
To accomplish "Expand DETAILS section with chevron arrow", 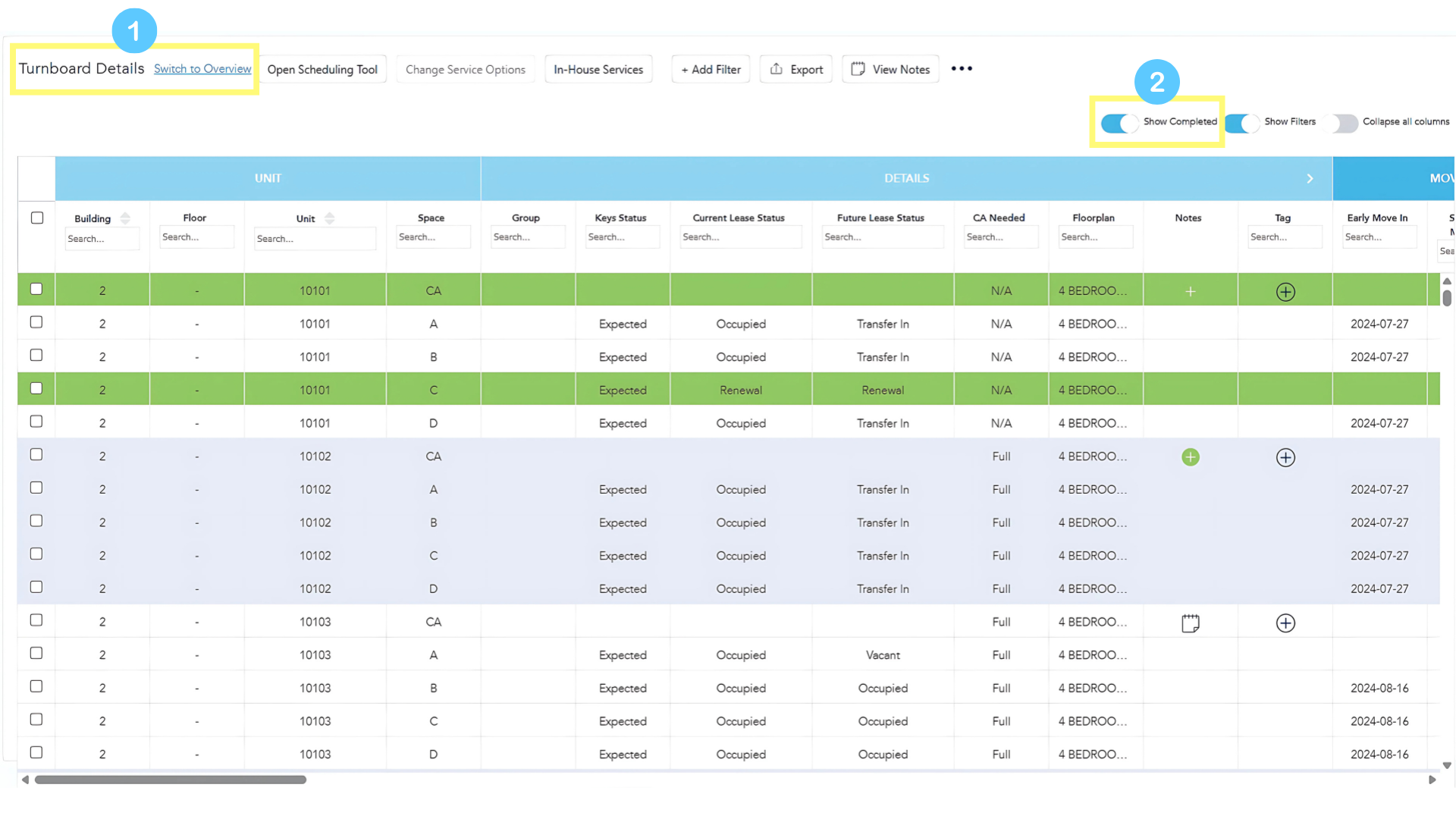I will point(1310,179).
